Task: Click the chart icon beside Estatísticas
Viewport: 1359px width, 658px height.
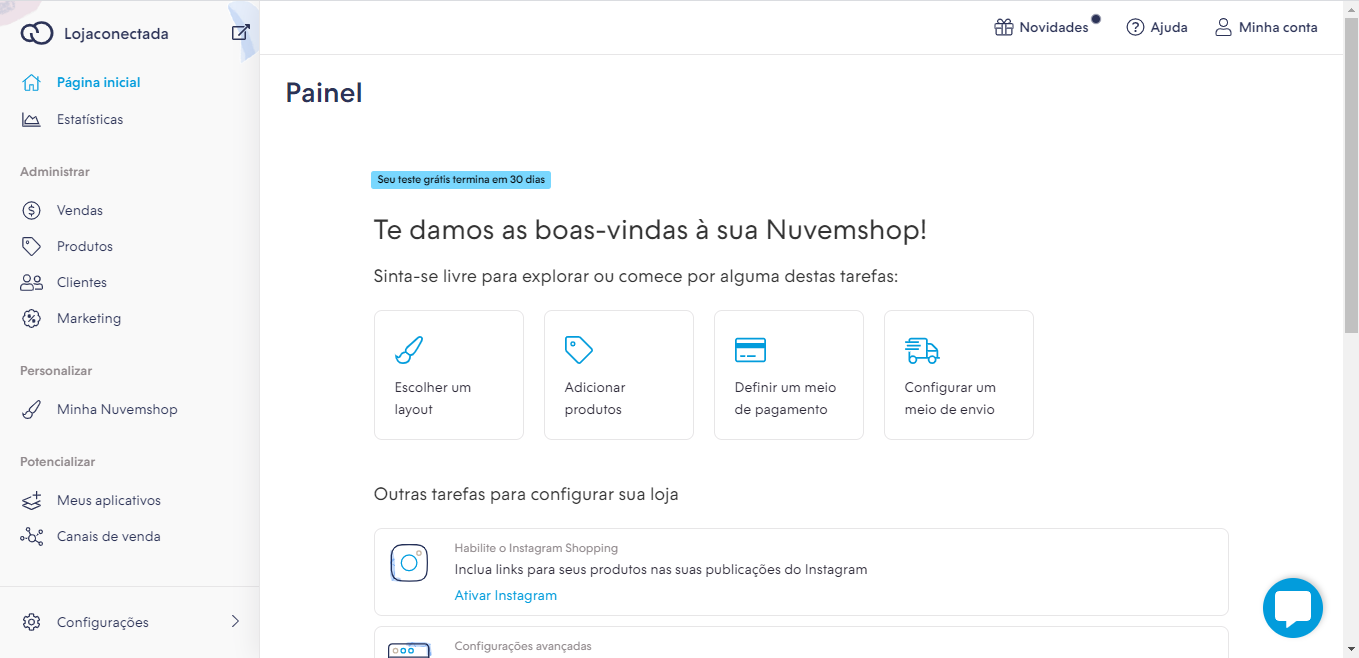Action: coord(31,120)
